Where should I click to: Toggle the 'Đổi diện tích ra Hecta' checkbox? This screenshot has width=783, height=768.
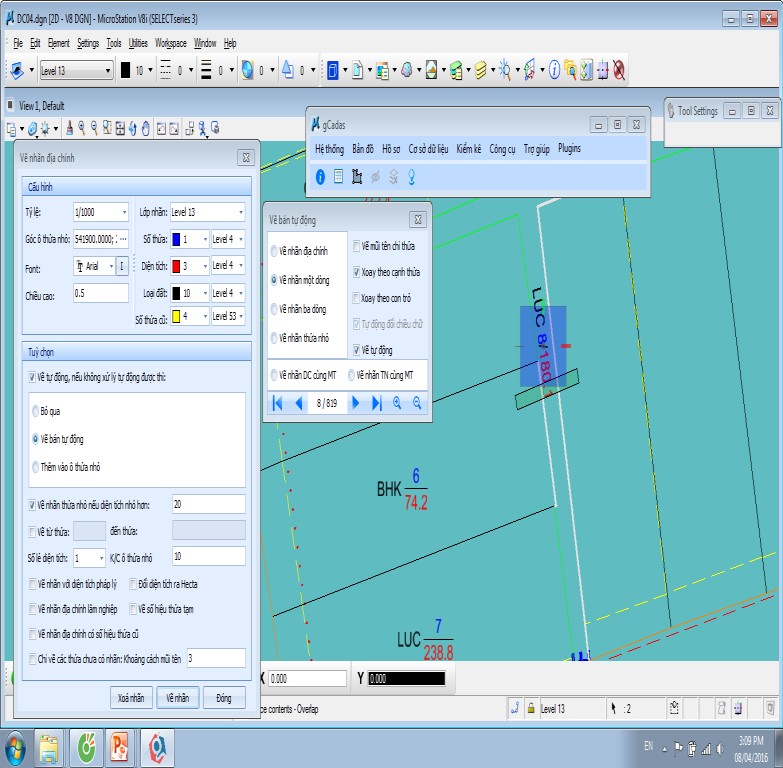[x=132, y=583]
